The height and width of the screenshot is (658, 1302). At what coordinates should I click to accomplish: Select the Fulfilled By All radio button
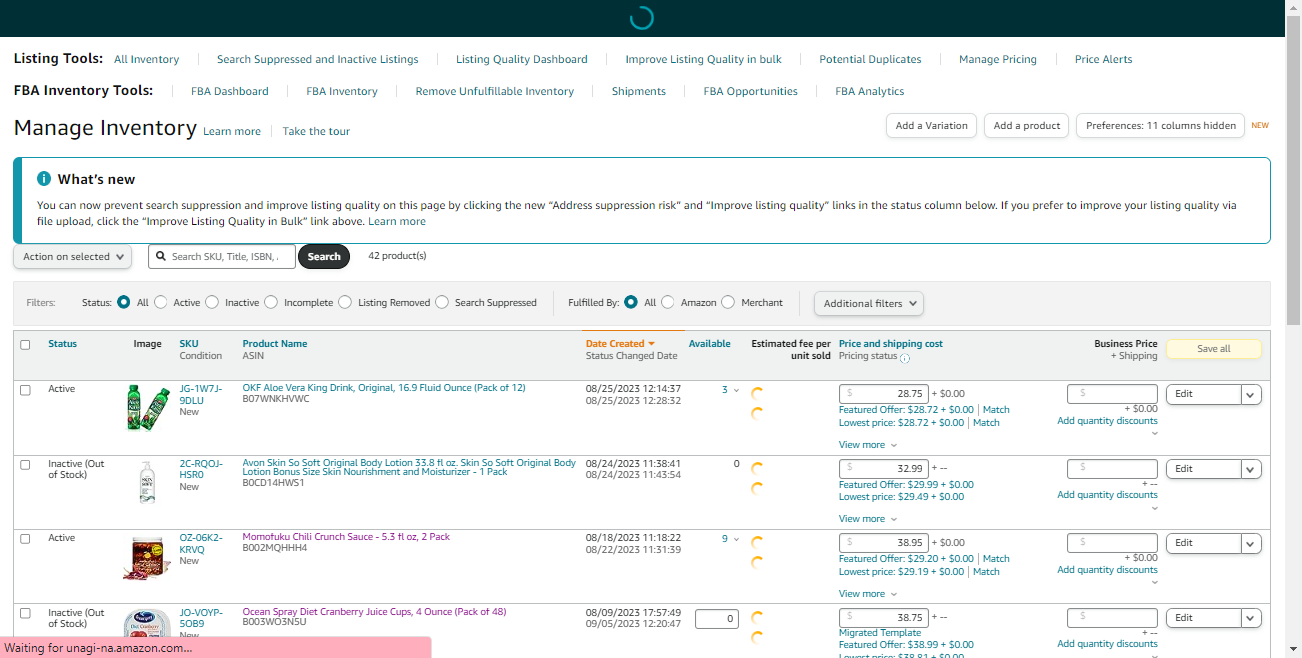click(x=631, y=302)
